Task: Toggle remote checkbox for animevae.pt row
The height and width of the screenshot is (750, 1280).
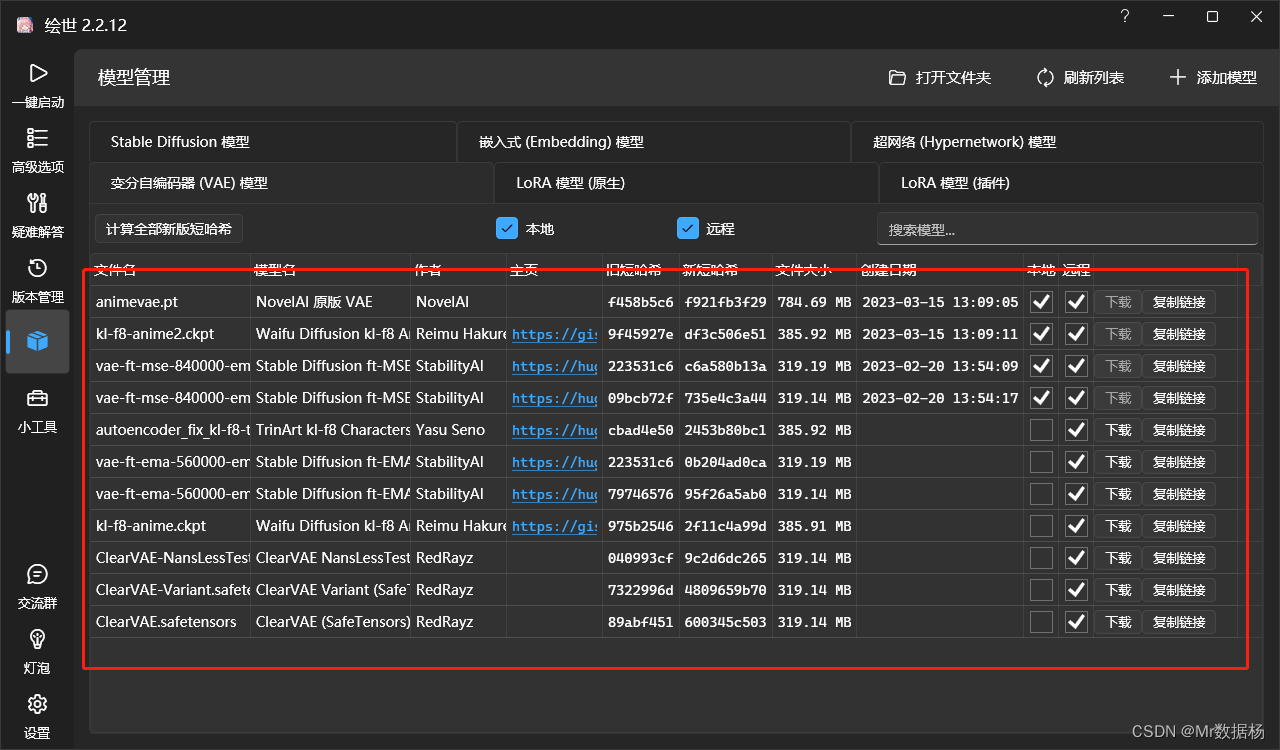Action: [1076, 302]
